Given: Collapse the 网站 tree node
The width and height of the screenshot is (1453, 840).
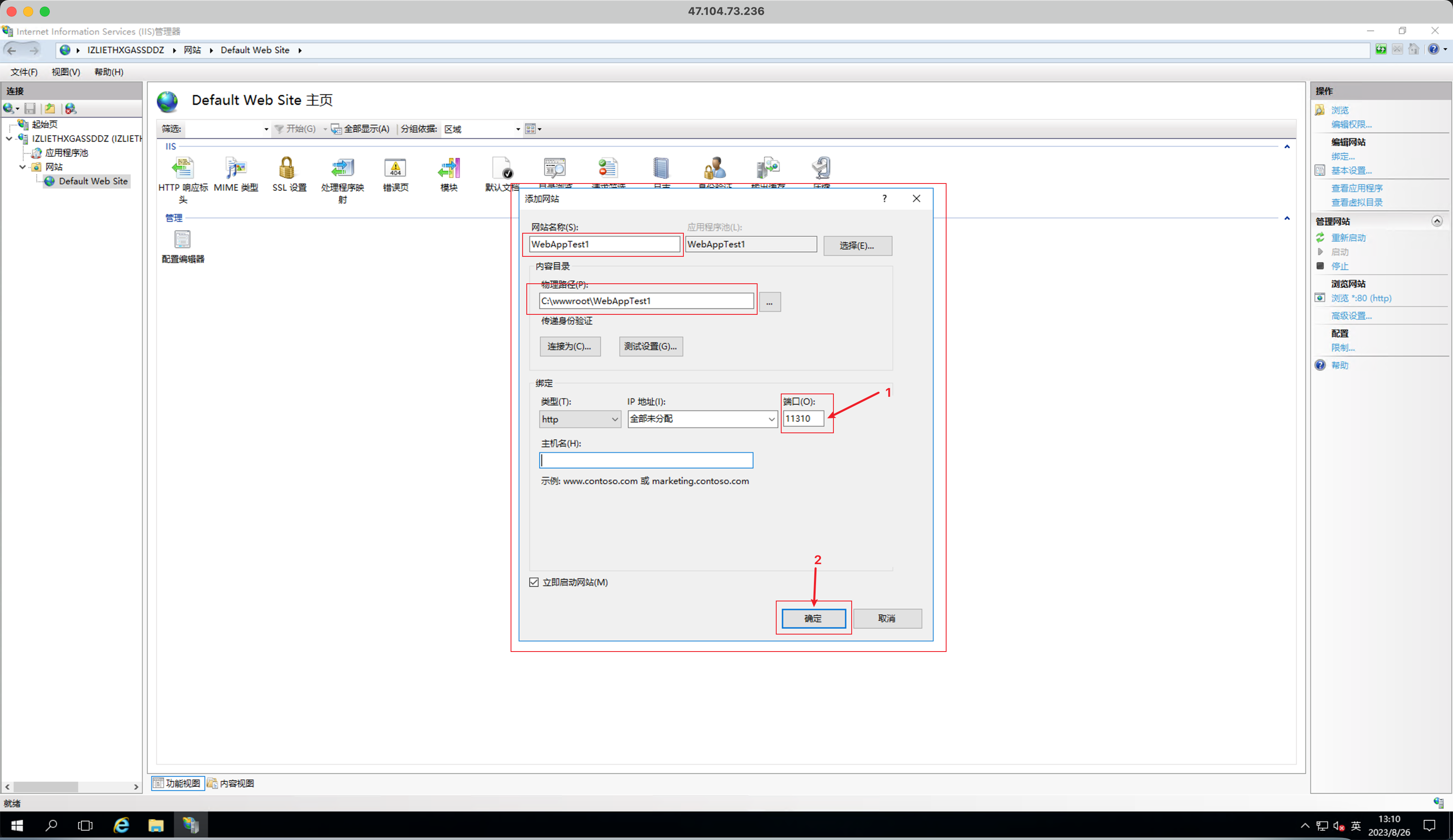Looking at the screenshot, I should click(x=22, y=167).
